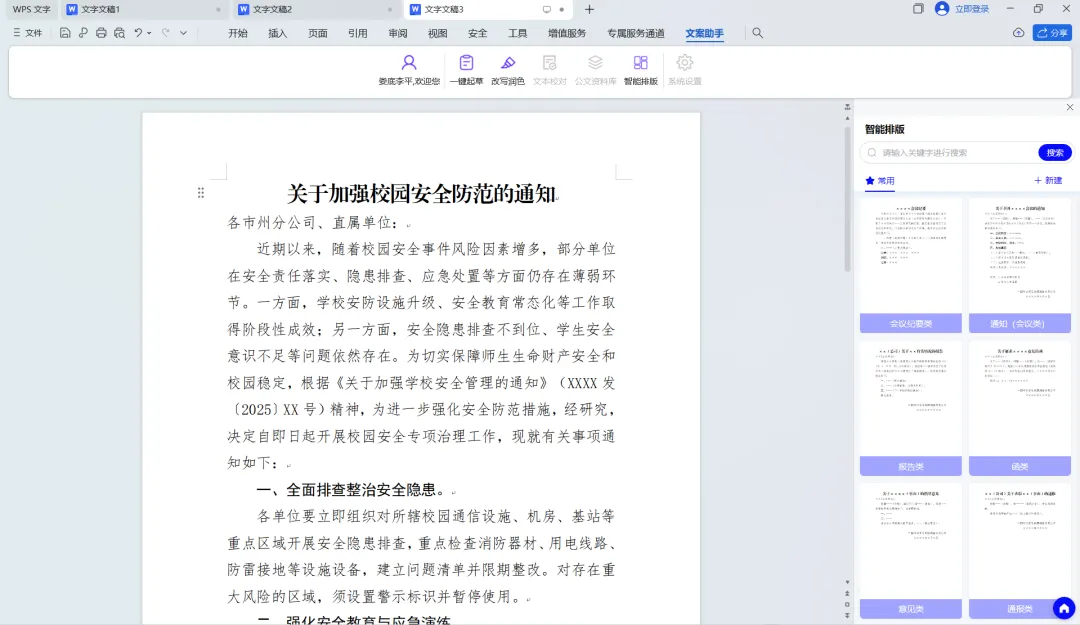The image size is (1080, 625).
Task: Switch to the 页面 ribbon tab
Action: coord(318,33)
